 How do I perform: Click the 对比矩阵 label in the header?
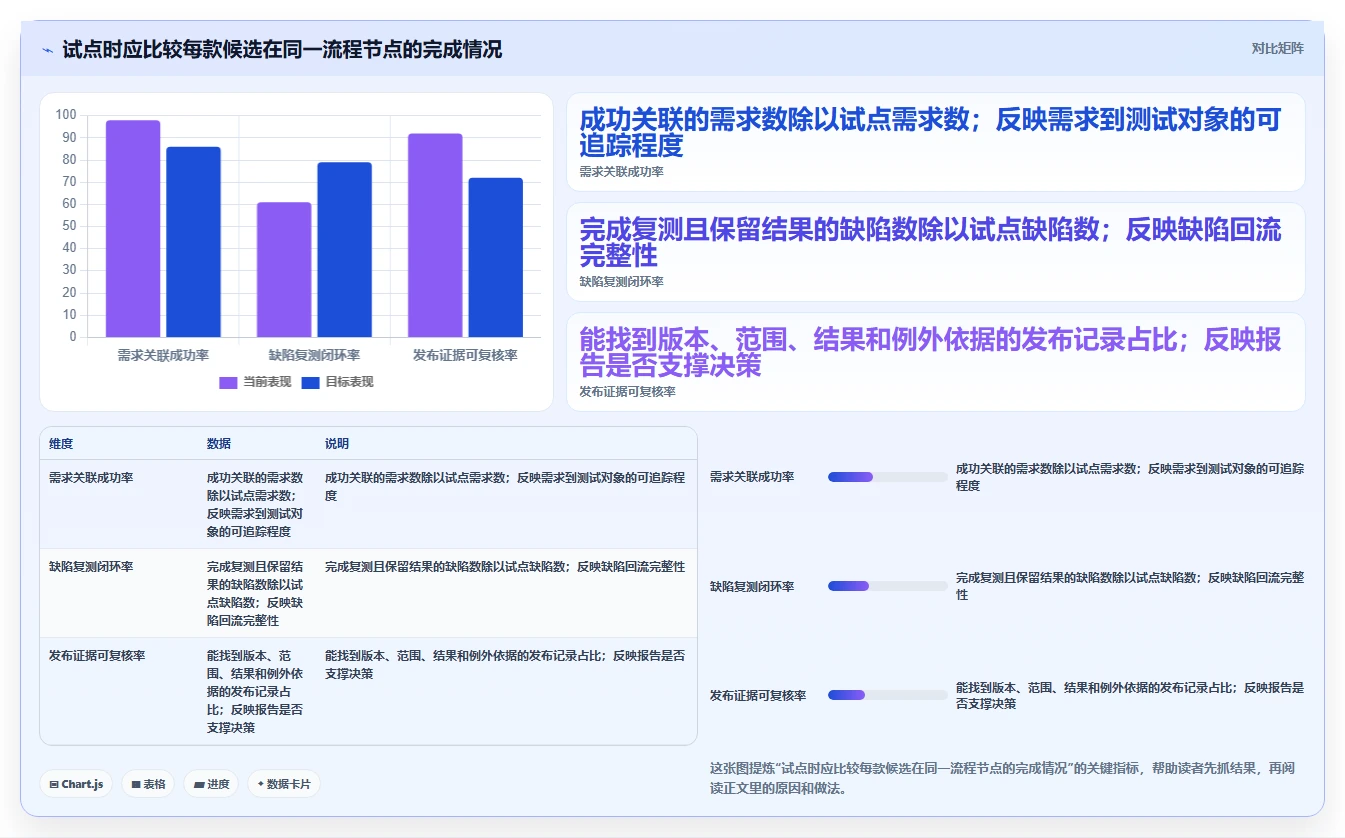click(1277, 48)
